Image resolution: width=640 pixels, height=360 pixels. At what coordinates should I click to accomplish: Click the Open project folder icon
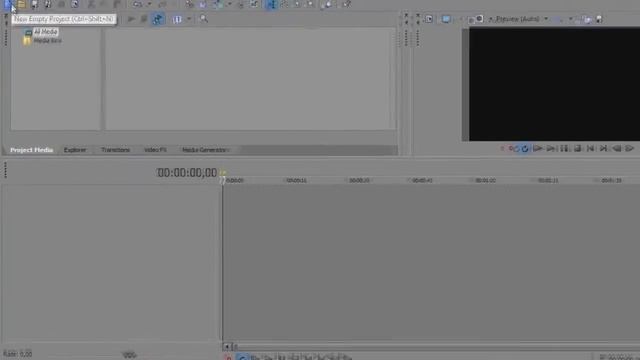pos(21,4)
